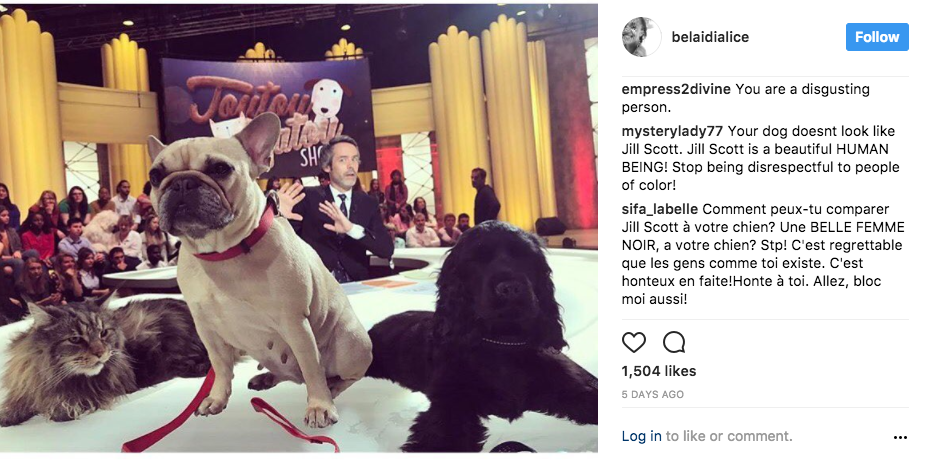View who liked via 1,504 likes
The height and width of the screenshot is (461, 929).
659,371
